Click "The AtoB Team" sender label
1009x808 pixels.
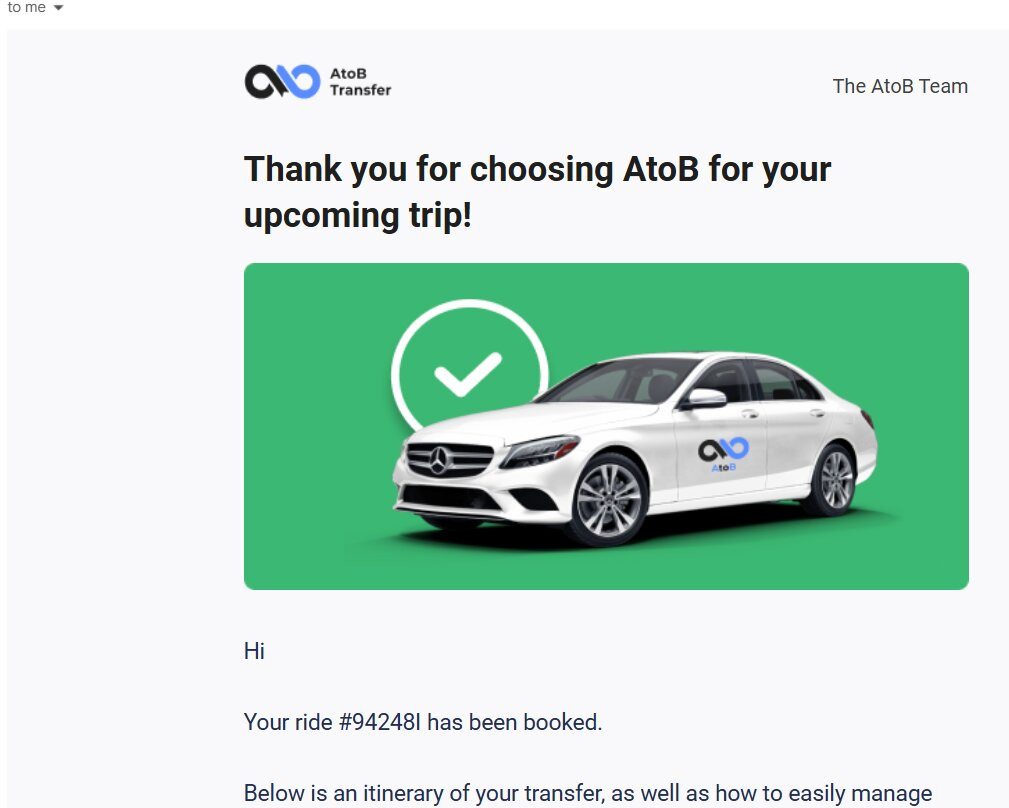[x=899, y=86]
